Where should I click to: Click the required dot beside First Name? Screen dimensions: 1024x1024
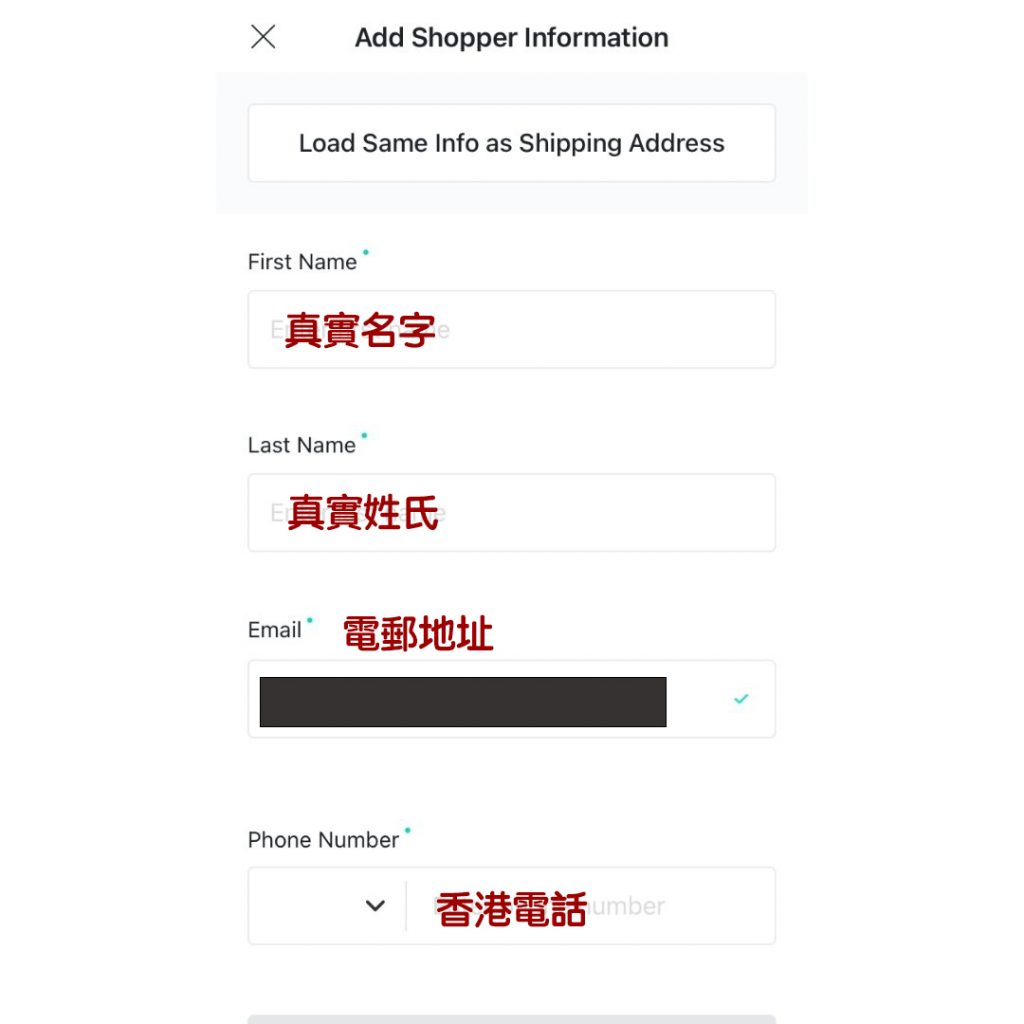tap(366, 251)
